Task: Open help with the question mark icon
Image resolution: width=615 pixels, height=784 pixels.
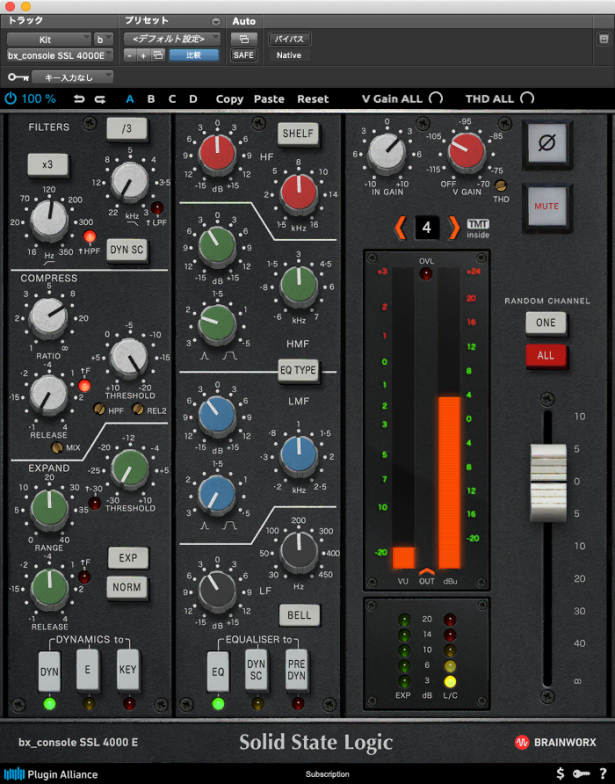Action: [602, 774]
